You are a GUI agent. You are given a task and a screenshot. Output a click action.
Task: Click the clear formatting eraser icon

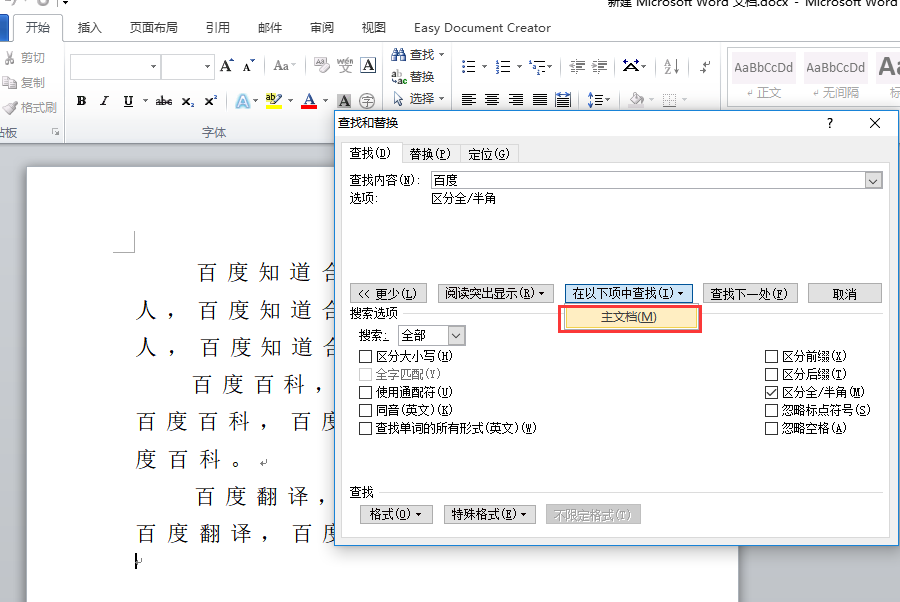(x=321, y=66)
